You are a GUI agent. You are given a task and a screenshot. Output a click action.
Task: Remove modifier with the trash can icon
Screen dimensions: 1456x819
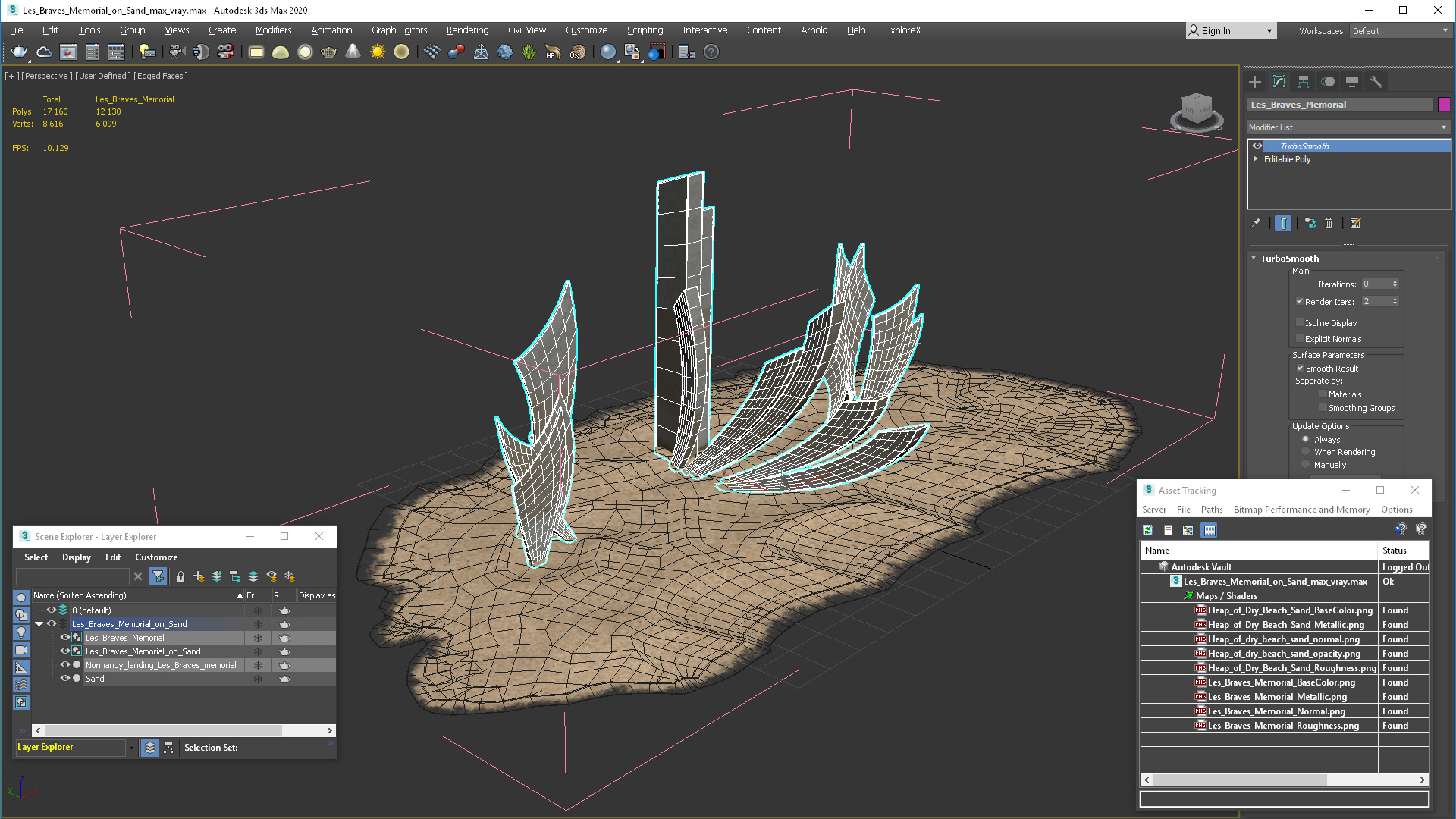point(1329,223)
